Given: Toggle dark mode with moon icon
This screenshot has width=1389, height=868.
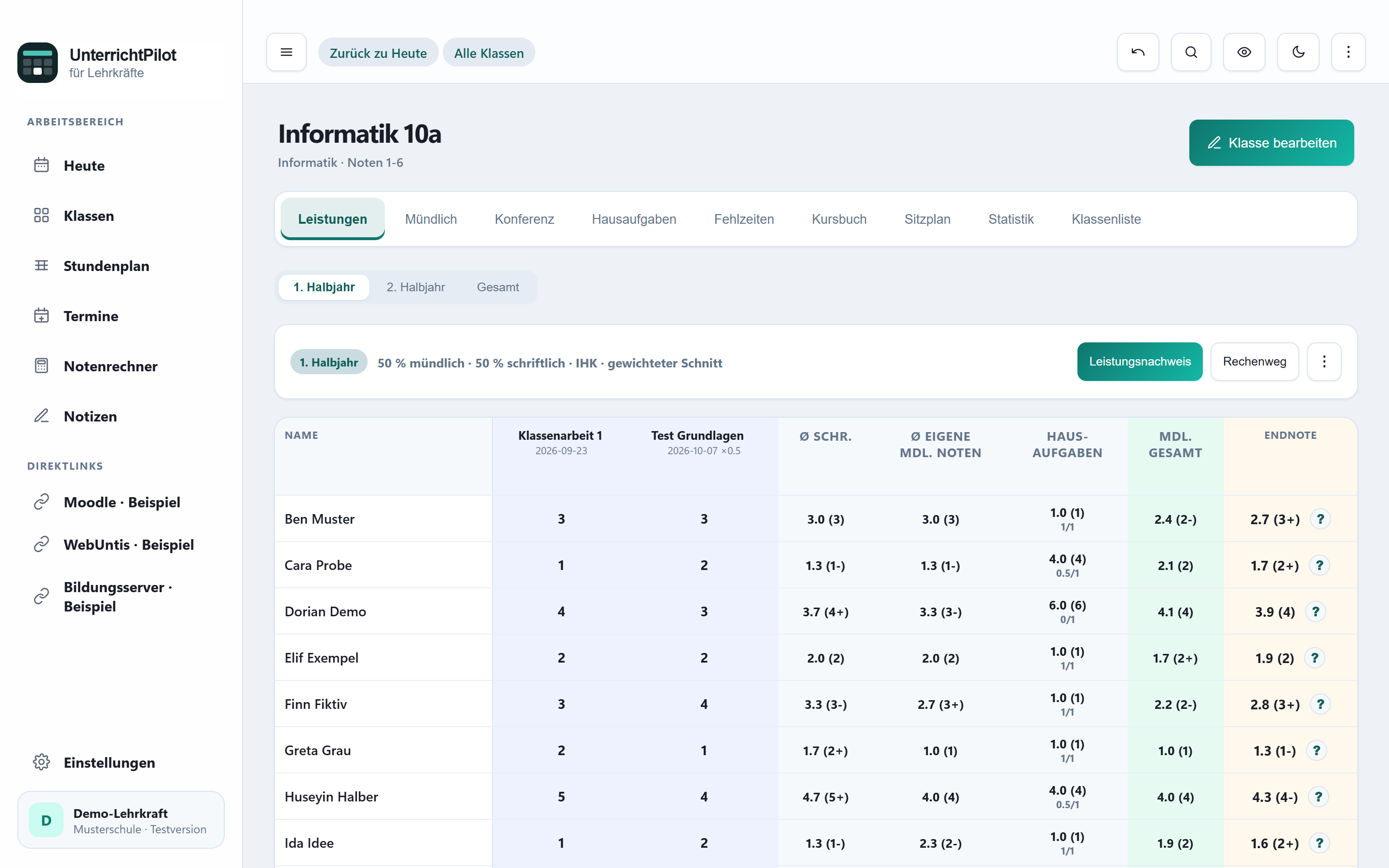Looking at the screenshot, I should pyautogui.click(x=1298, y=52).
